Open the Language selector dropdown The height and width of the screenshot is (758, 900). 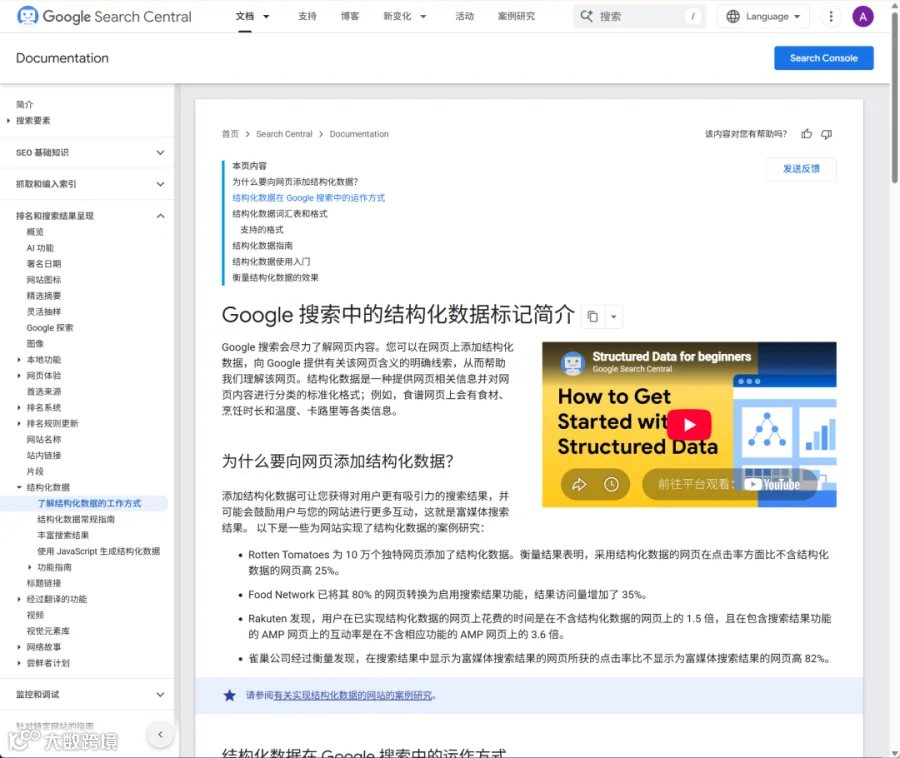[763, 16]
